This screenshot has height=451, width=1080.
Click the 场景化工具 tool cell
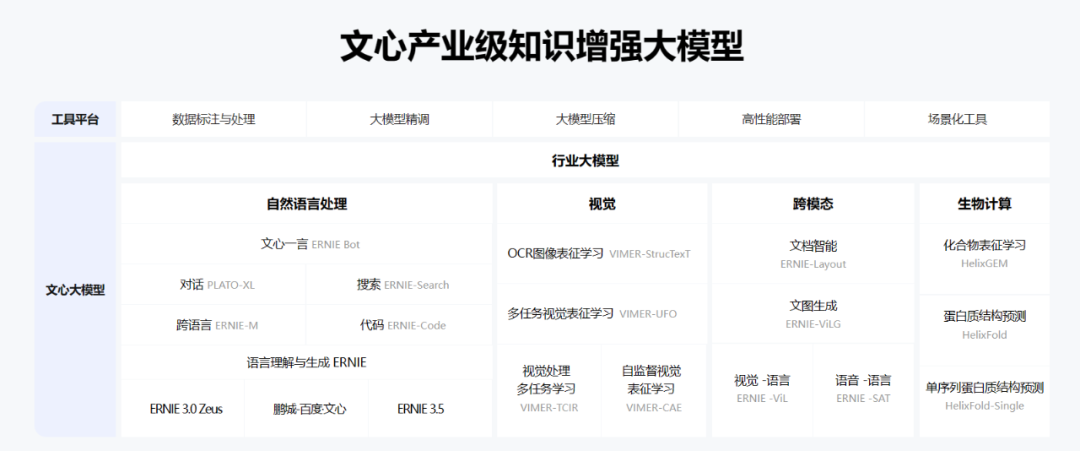957,119
